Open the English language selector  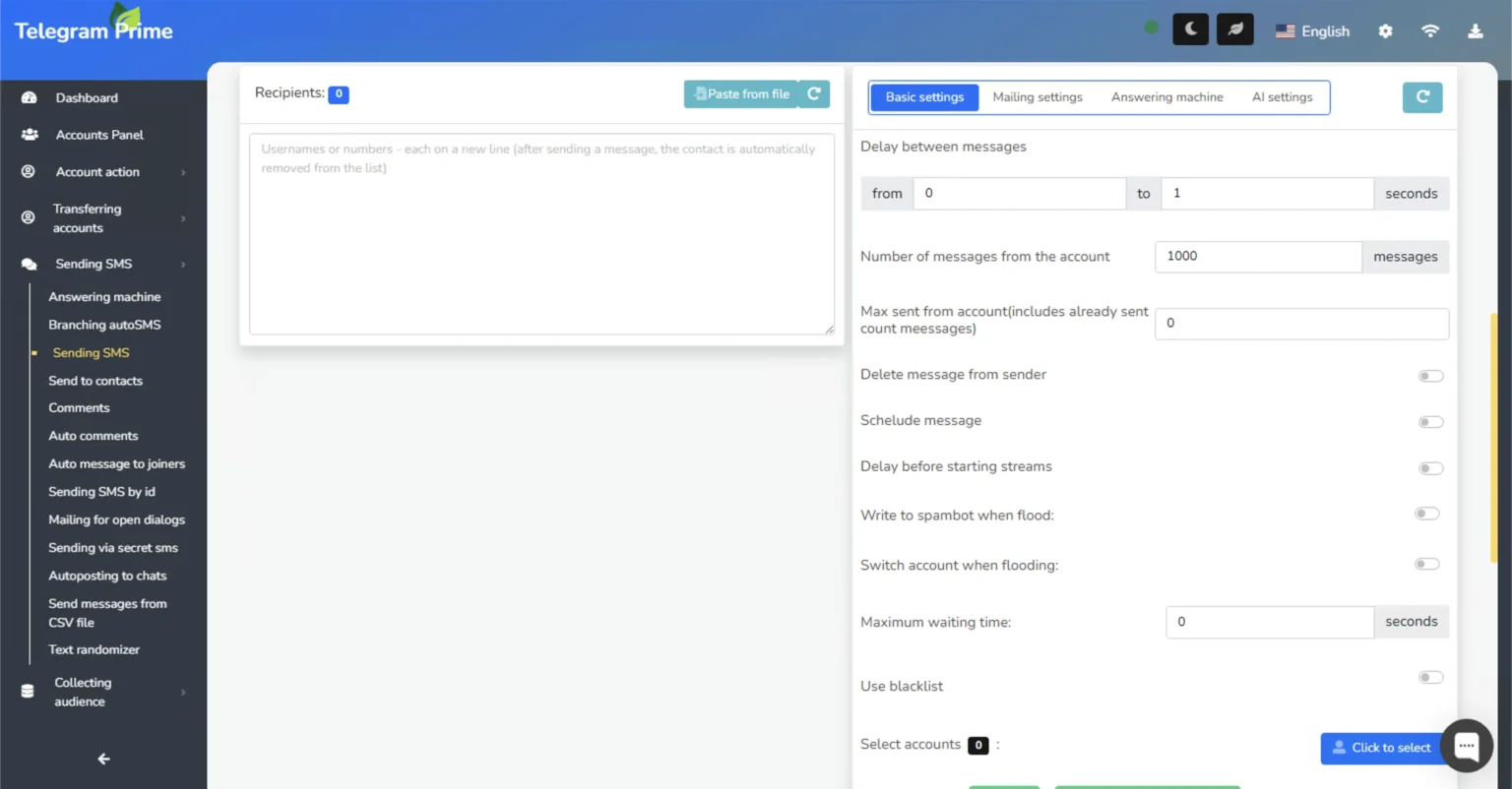coord(1313,30)
